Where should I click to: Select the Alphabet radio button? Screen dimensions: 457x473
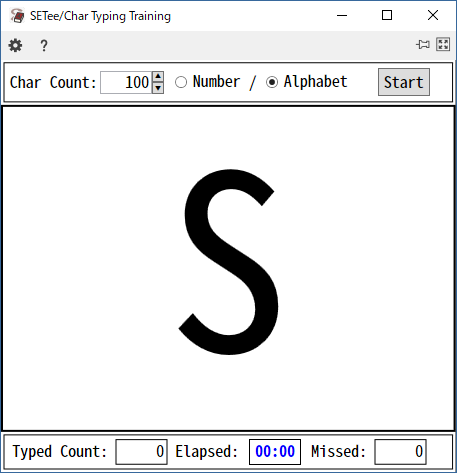coord(272,82)
